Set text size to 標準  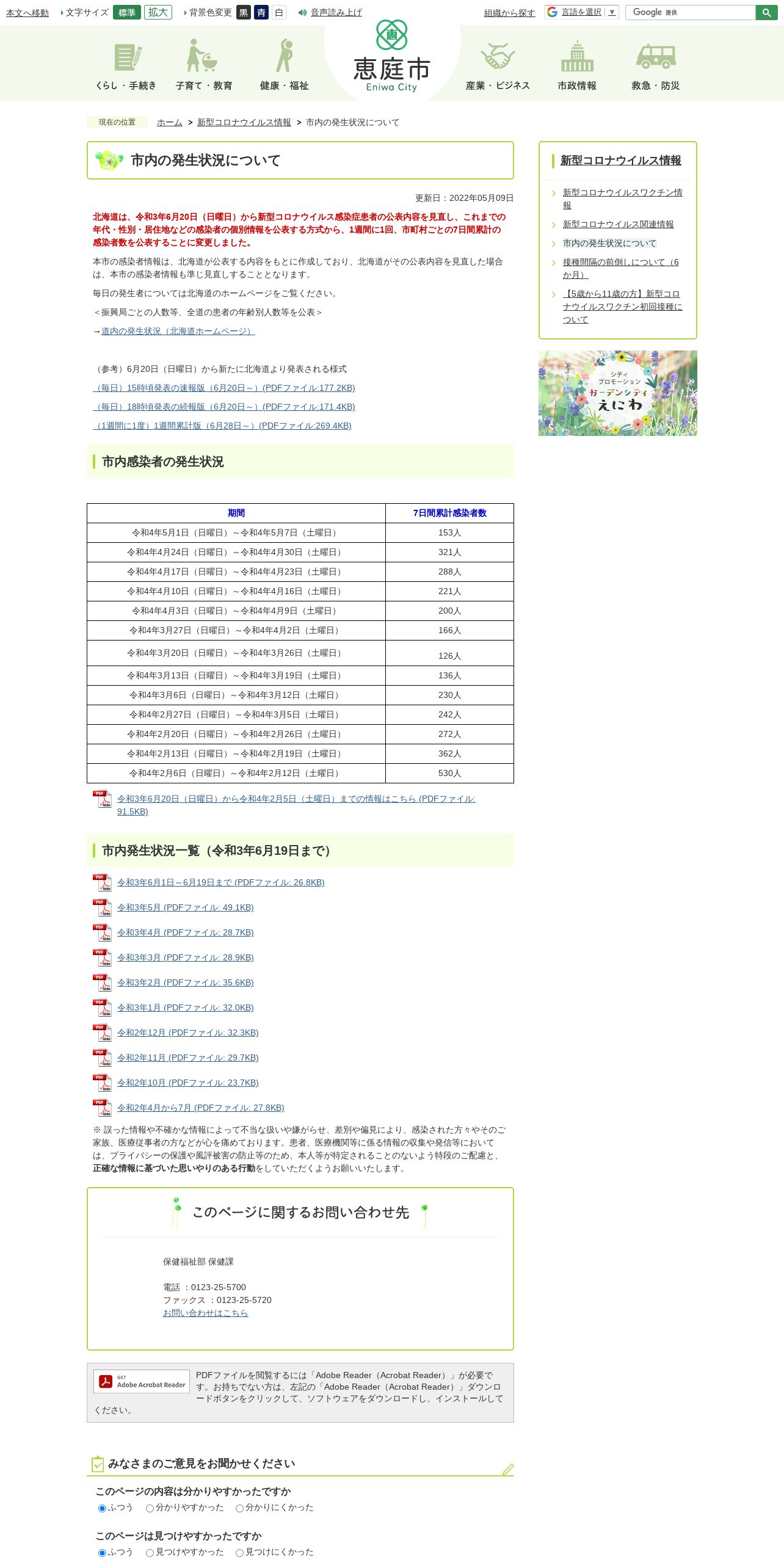point(127,12)
